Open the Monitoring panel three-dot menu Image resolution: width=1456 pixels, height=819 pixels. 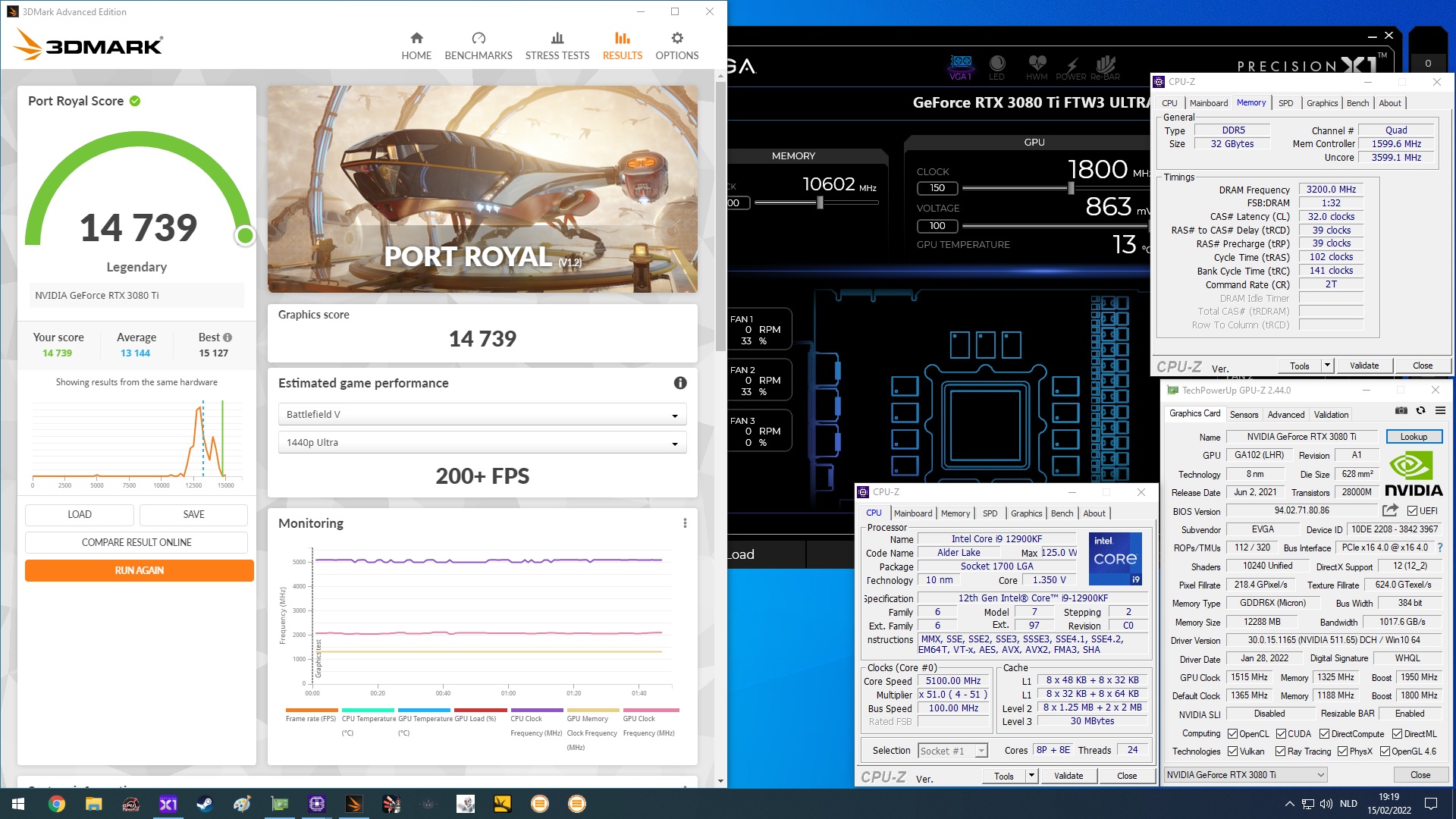coord(685,523)
